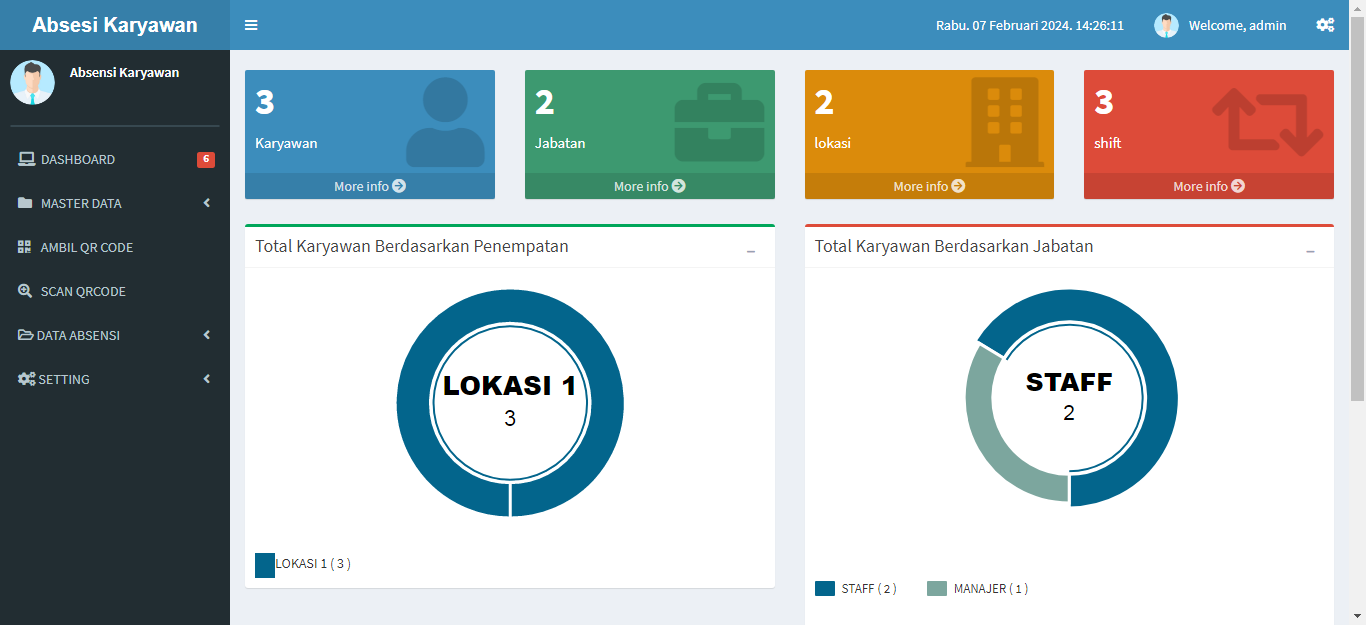Click the Scan QRCode magnifier icon
The height and width of the screenshot is (625, 1366).
tap(25, 291)
